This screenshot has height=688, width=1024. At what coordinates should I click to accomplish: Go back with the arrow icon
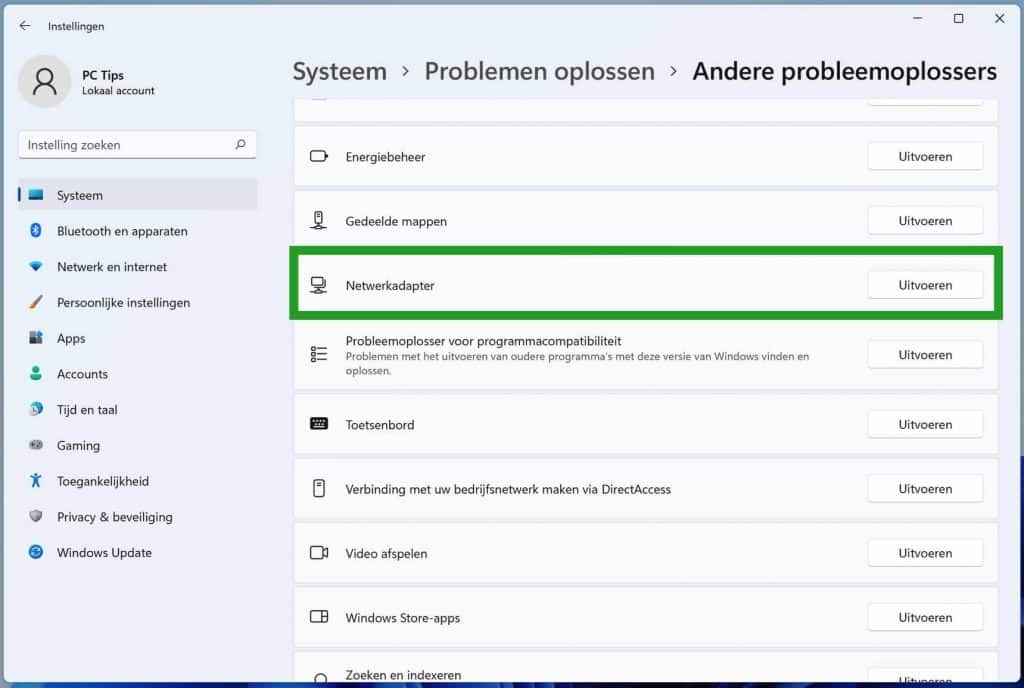click(x=25, y=26)
